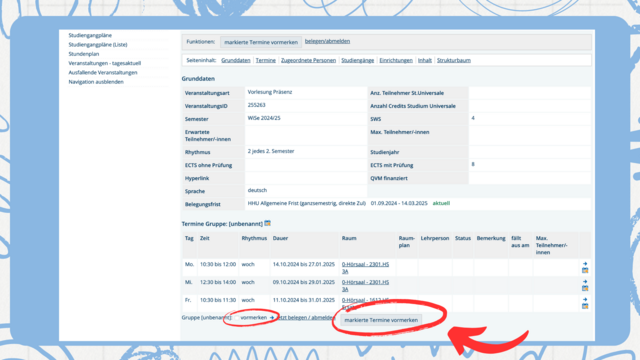Open Strukturbaum from page contents

click(453, 60)
